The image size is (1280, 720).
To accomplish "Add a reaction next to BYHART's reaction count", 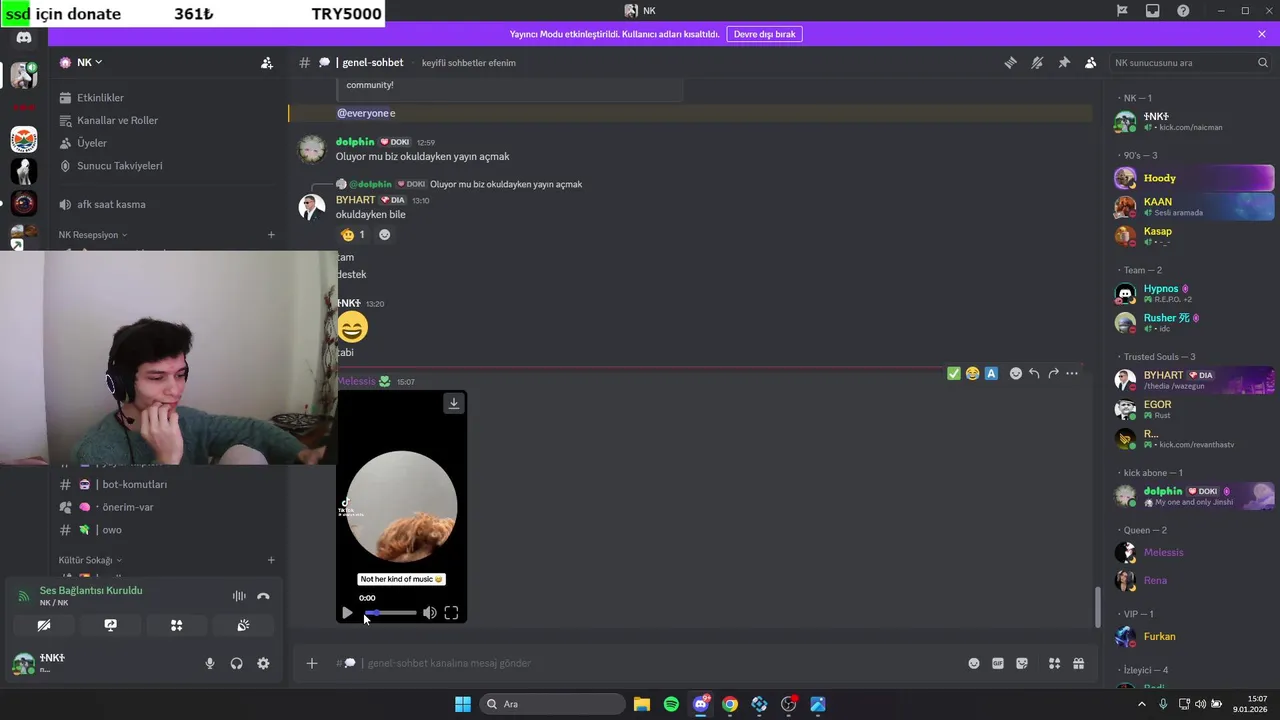I will pos(384,235).
